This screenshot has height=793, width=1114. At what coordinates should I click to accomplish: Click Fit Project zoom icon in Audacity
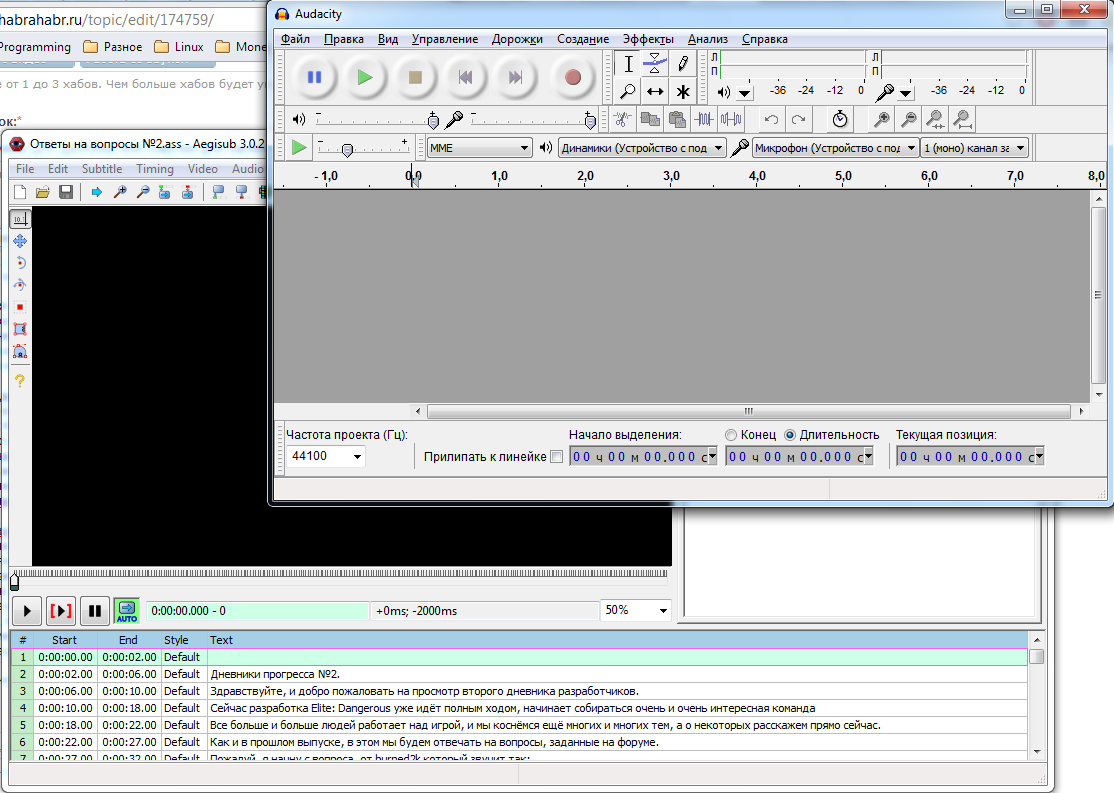point(963,119)
